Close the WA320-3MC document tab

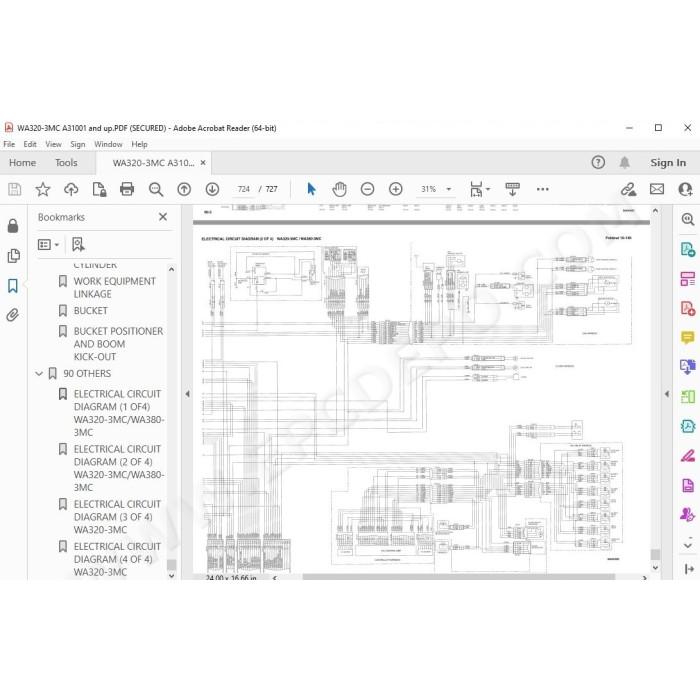pyautogui.click(x=203, y=162)
